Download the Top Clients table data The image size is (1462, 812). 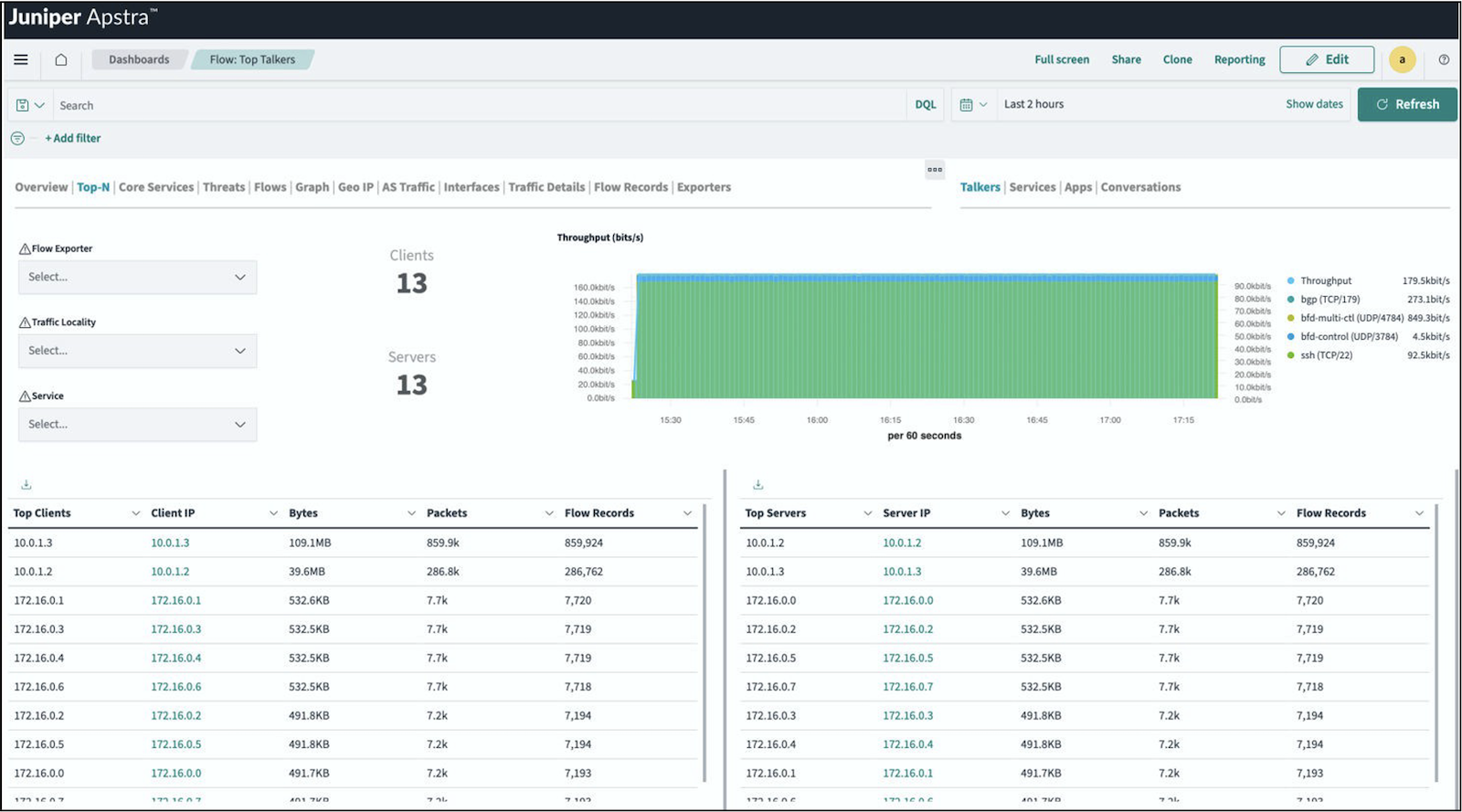[26, 484]
